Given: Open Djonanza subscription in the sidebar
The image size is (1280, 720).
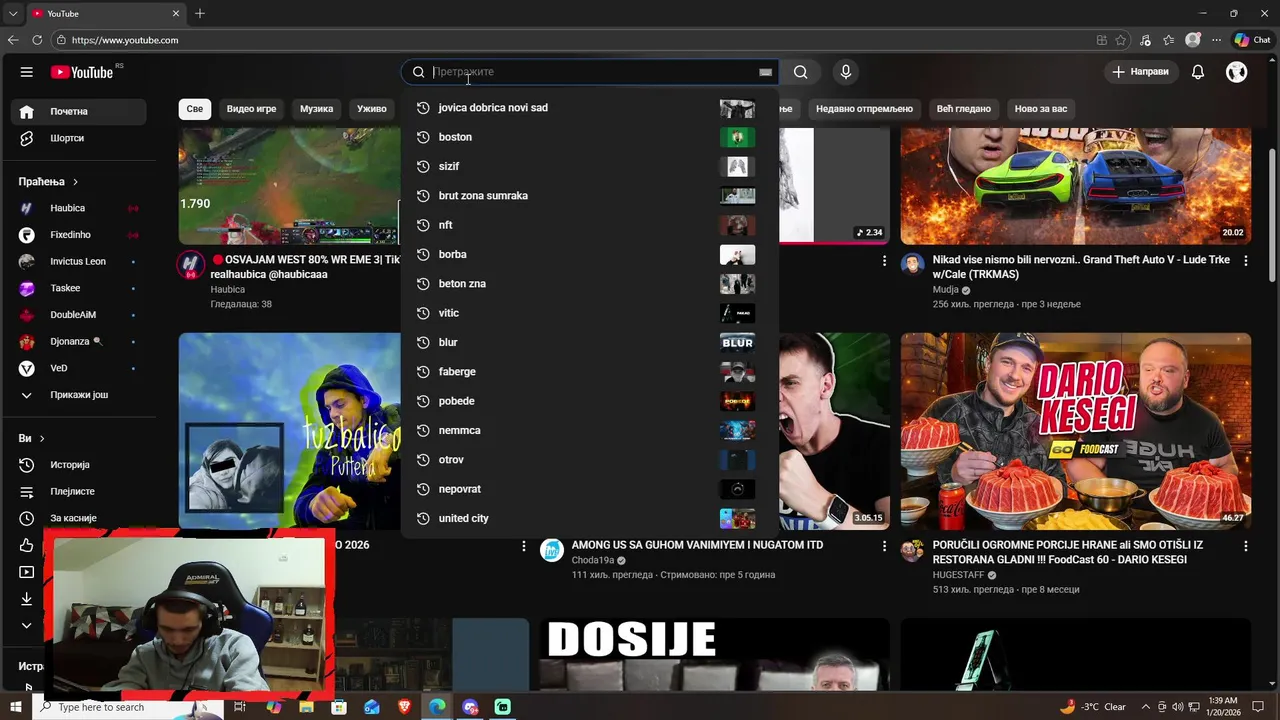Looking at the screenshot, I should [x=79, y=342].
